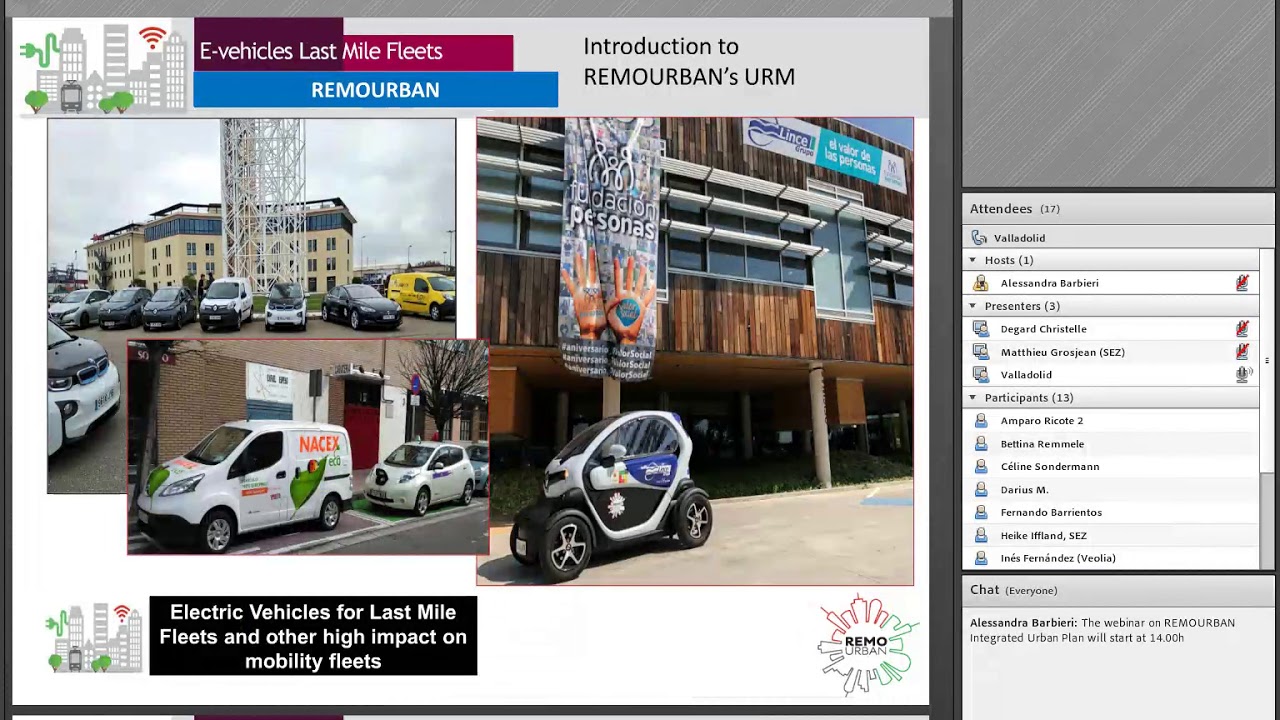Click participant icon beside Amparo Ricote 2
1280x720 pixels.
point(980,421)
